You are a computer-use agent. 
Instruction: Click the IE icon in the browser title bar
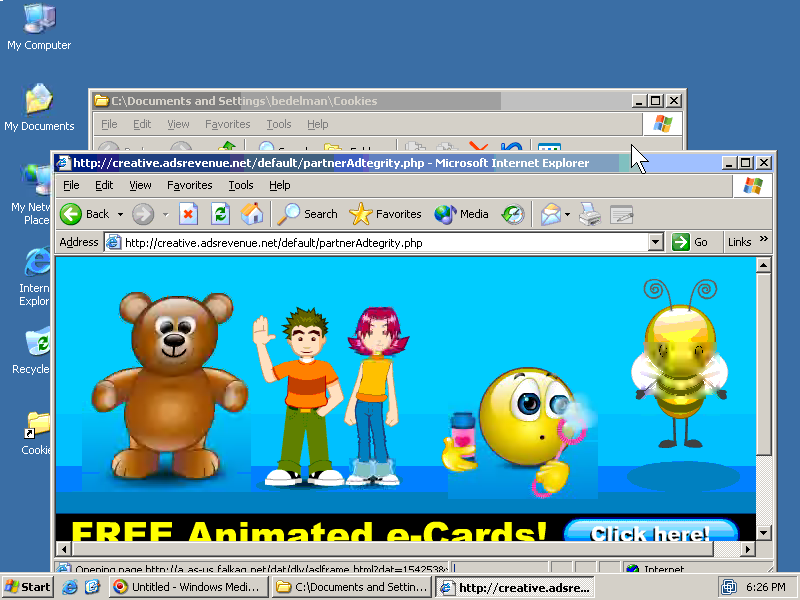click(63, 163)
